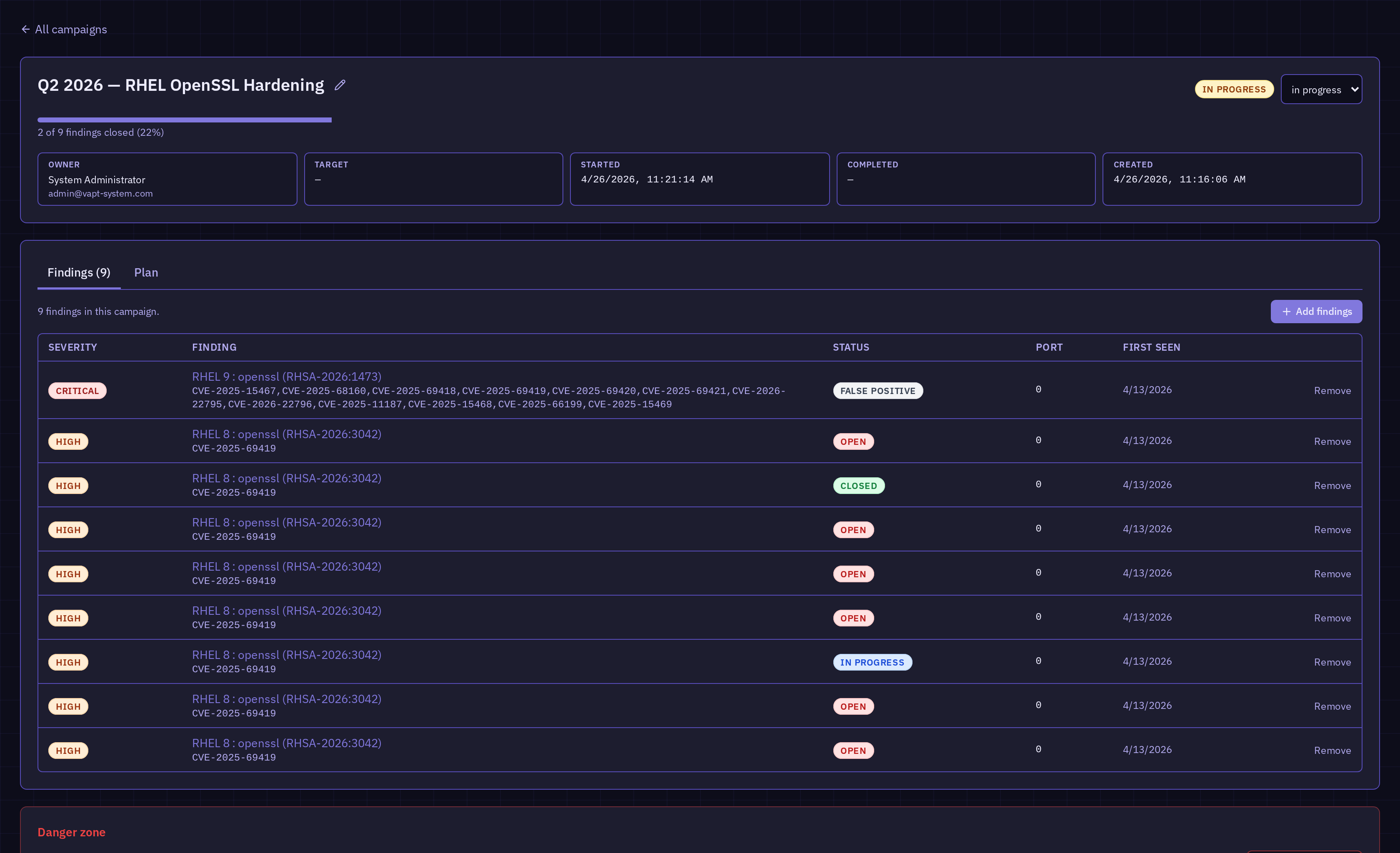Click the PORT column header
The image size is (1400, 853).
point(1049,347)
